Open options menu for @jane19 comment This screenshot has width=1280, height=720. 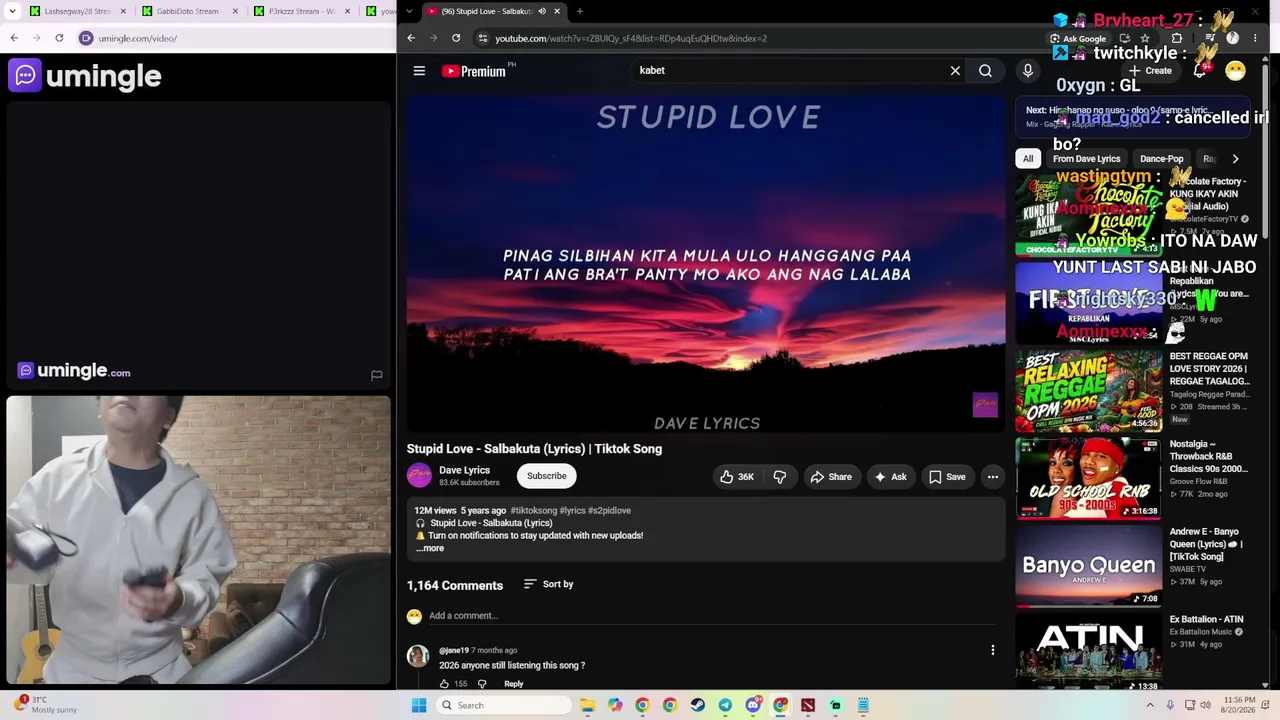click(993, 650)
